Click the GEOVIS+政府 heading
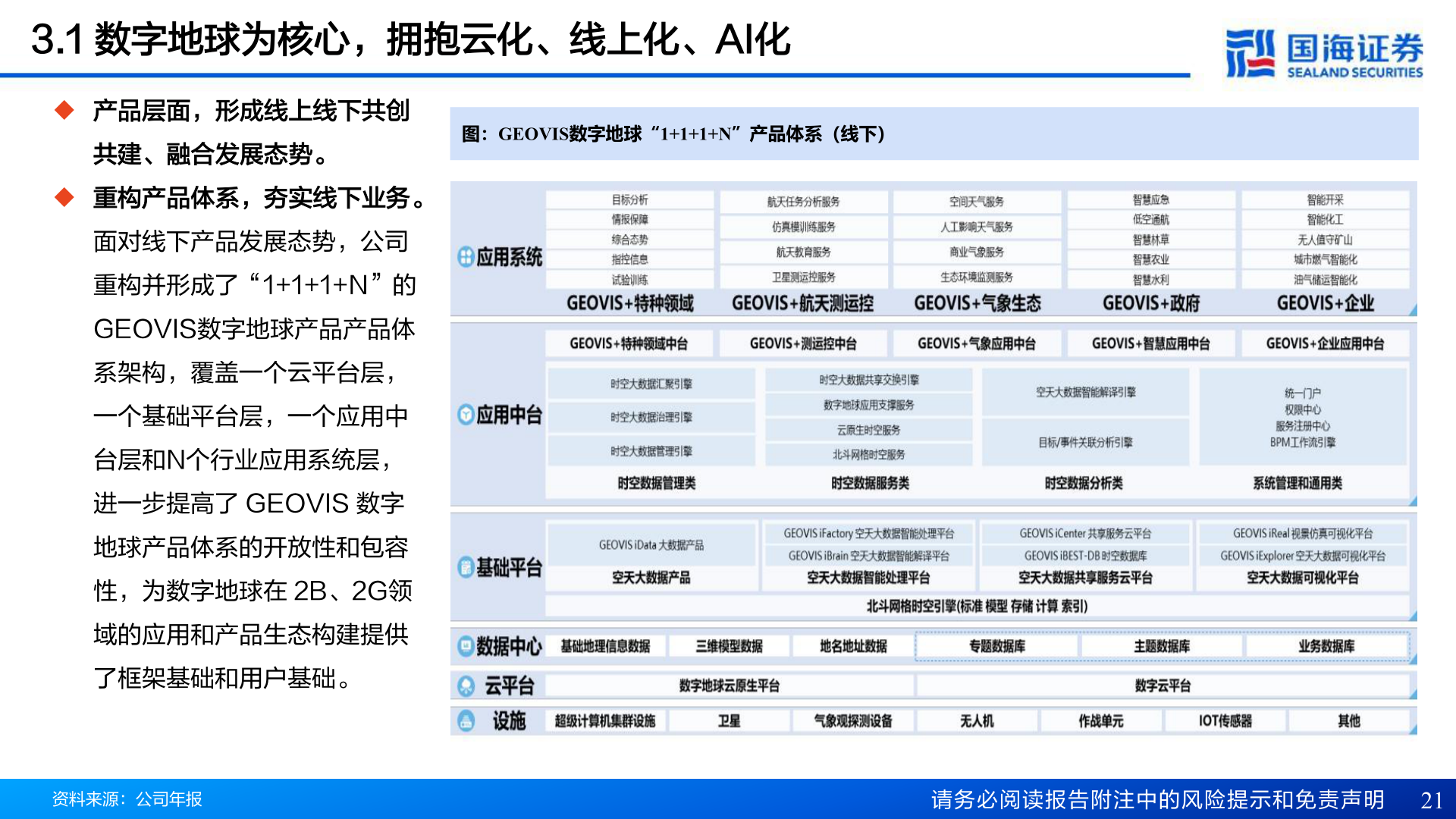Screen dimensions: 1456x819 (1151, 303)
